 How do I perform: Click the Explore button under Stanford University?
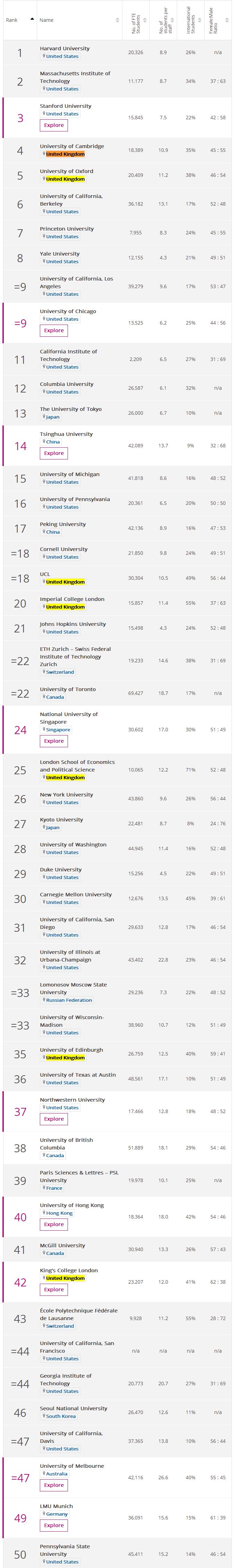tap(54, 126)
